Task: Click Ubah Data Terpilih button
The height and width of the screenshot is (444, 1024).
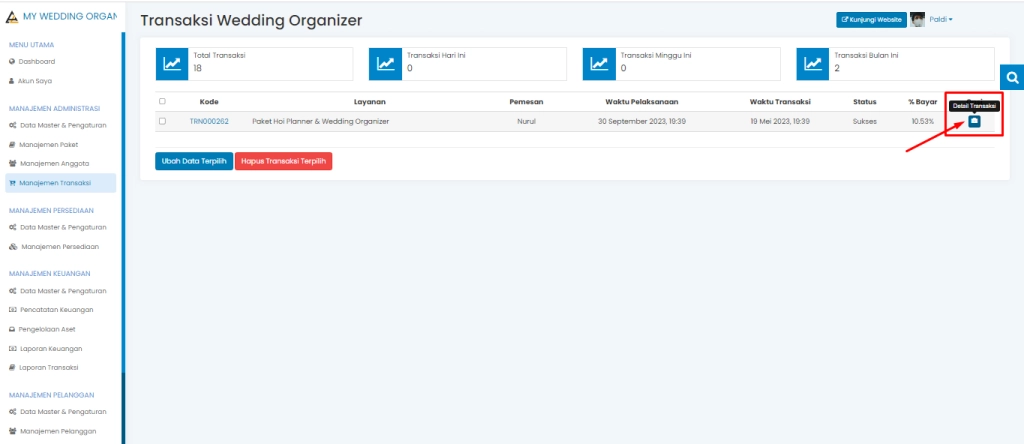Action: pos(193,160)
